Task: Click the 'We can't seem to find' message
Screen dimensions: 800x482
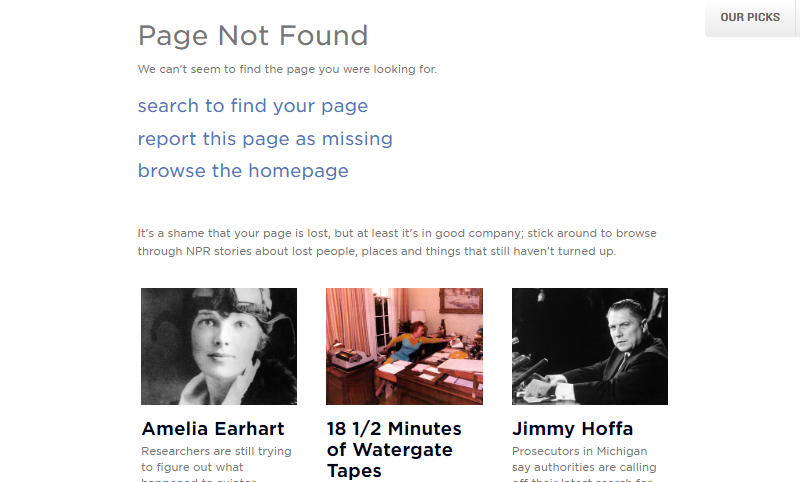Action: tap(287, 69)
